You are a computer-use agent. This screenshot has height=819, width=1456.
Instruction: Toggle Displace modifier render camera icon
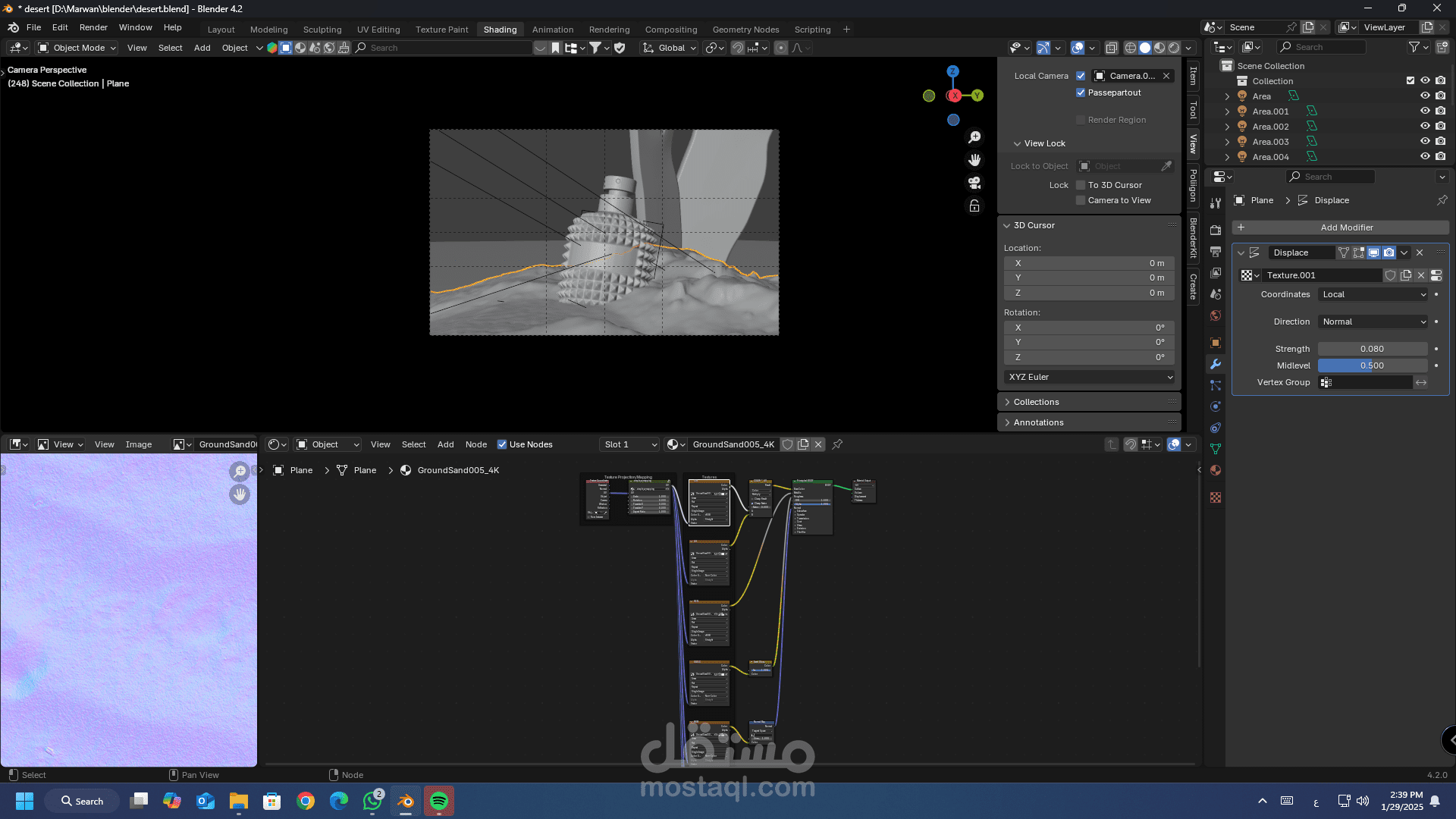[x=1389, y=253]
